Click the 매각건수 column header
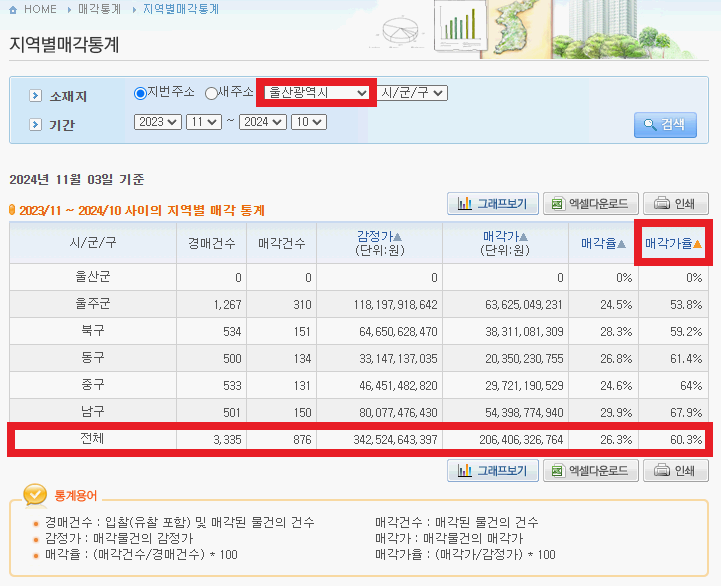 point(281,243)
